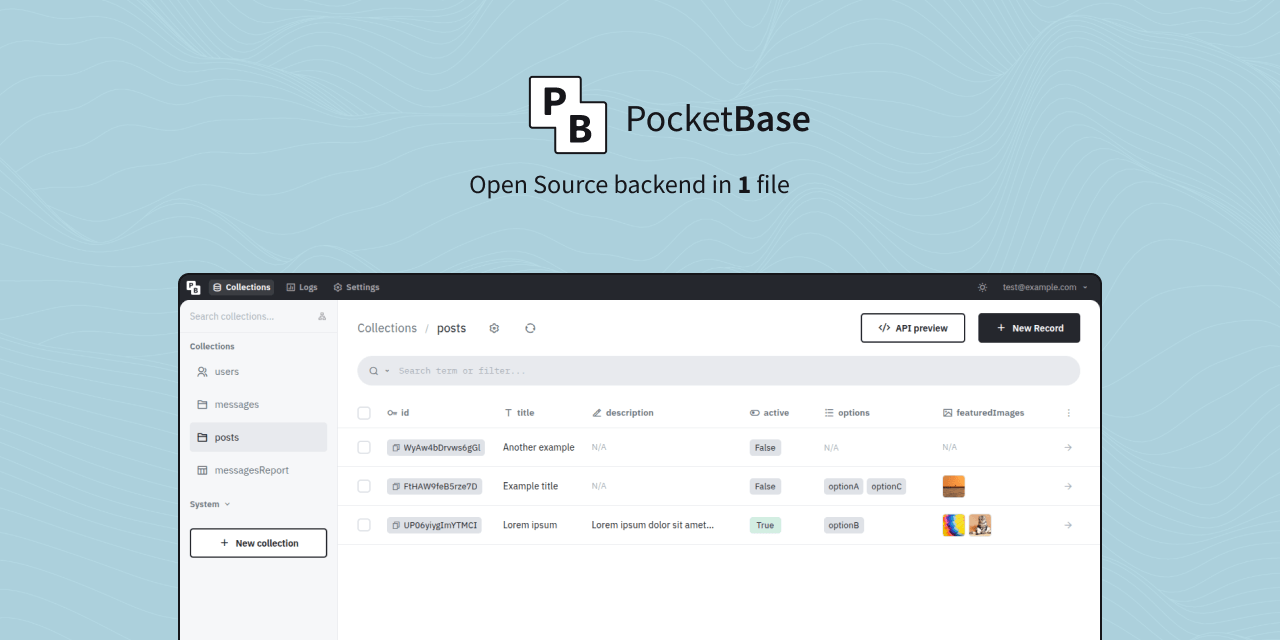This screenshot has width=1280, height=640.
Task: Open the colorful featured image thumbnail on Lorem ipsum
Action: pyautogui.click(x=953, y=524)
